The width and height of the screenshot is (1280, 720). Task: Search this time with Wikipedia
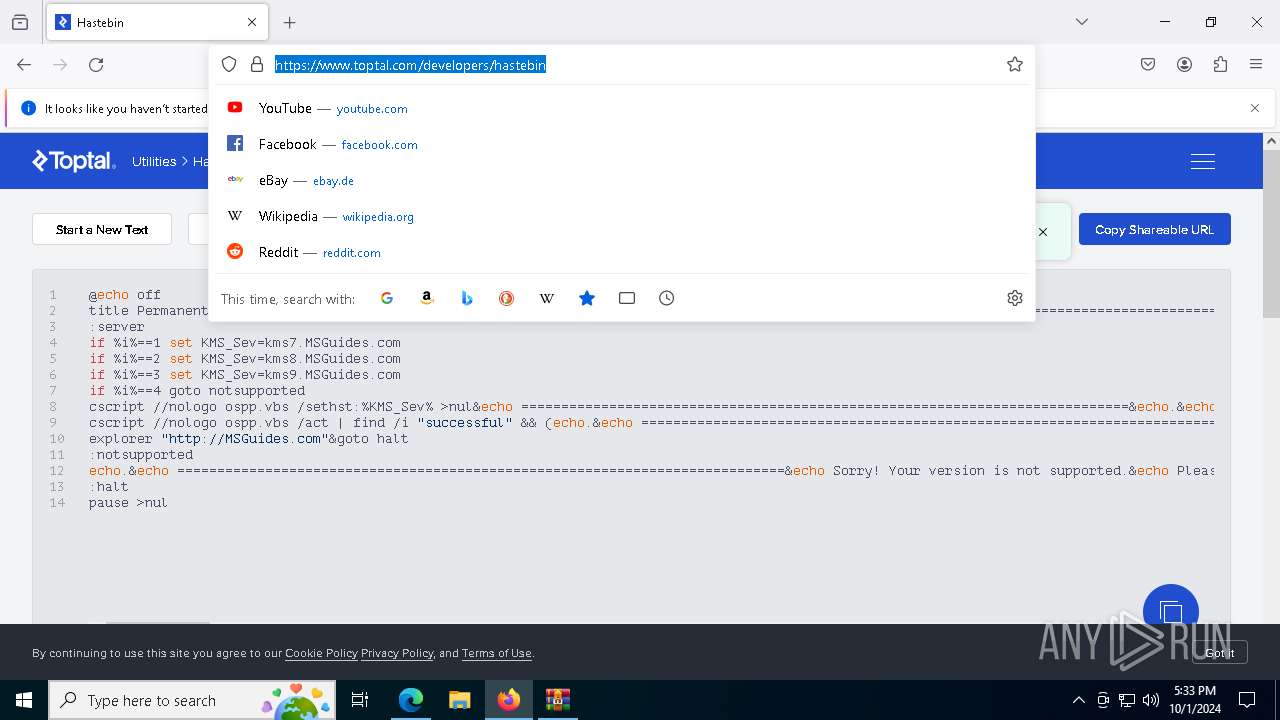coord(547,298)
